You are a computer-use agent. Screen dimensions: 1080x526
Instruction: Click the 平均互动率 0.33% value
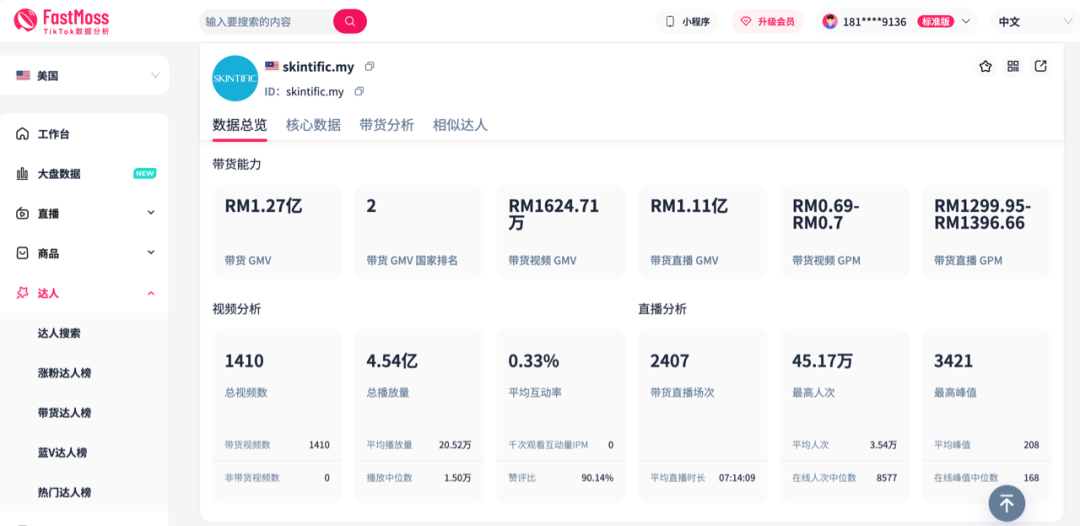coord(534,361)
